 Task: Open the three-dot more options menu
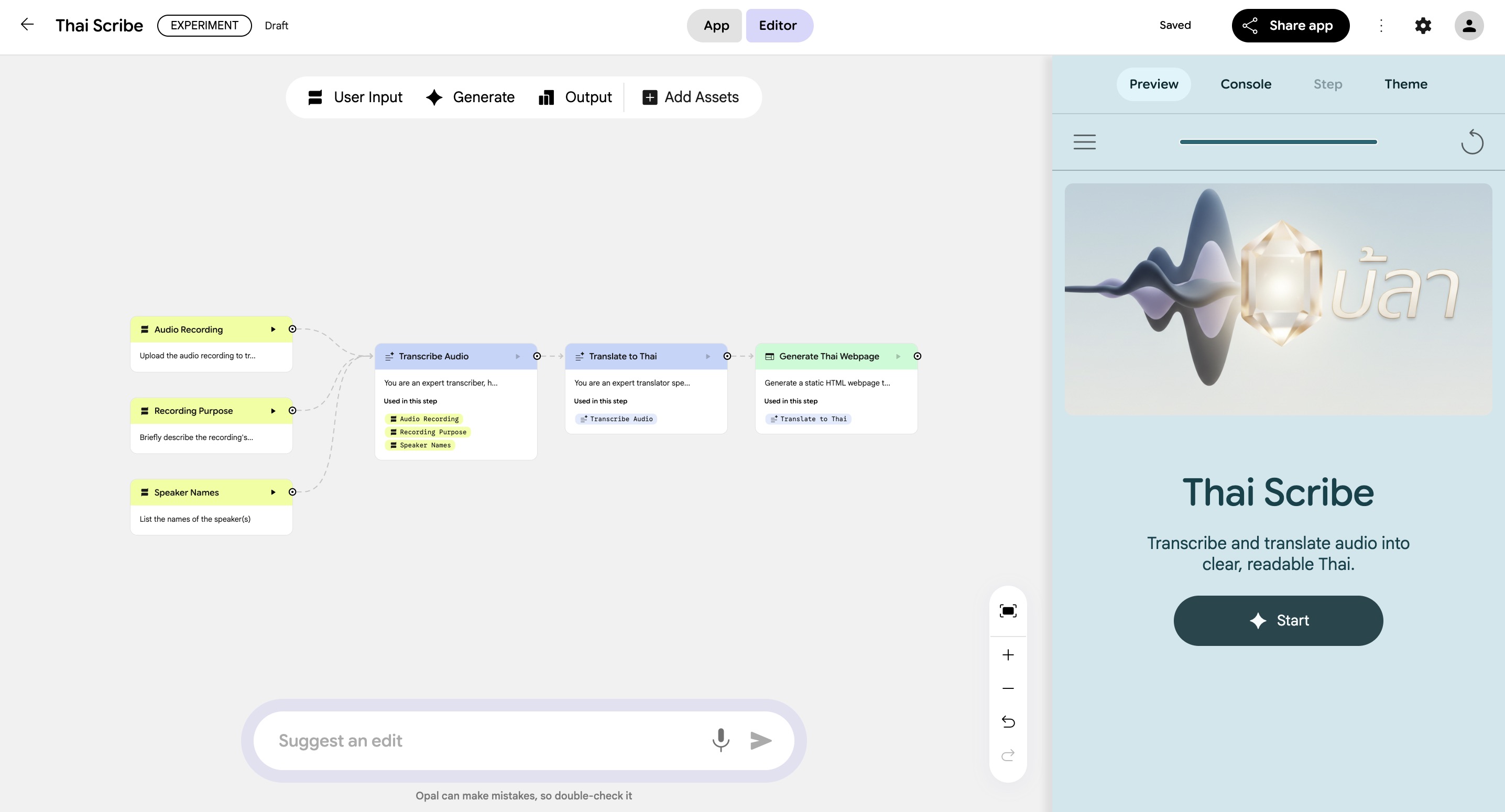pyautogui.click(x=1381, y=26)
